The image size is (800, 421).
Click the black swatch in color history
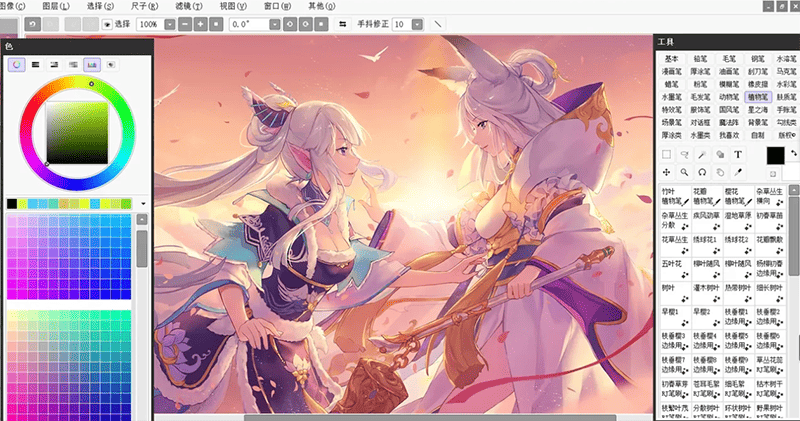(x=12, y=204)
